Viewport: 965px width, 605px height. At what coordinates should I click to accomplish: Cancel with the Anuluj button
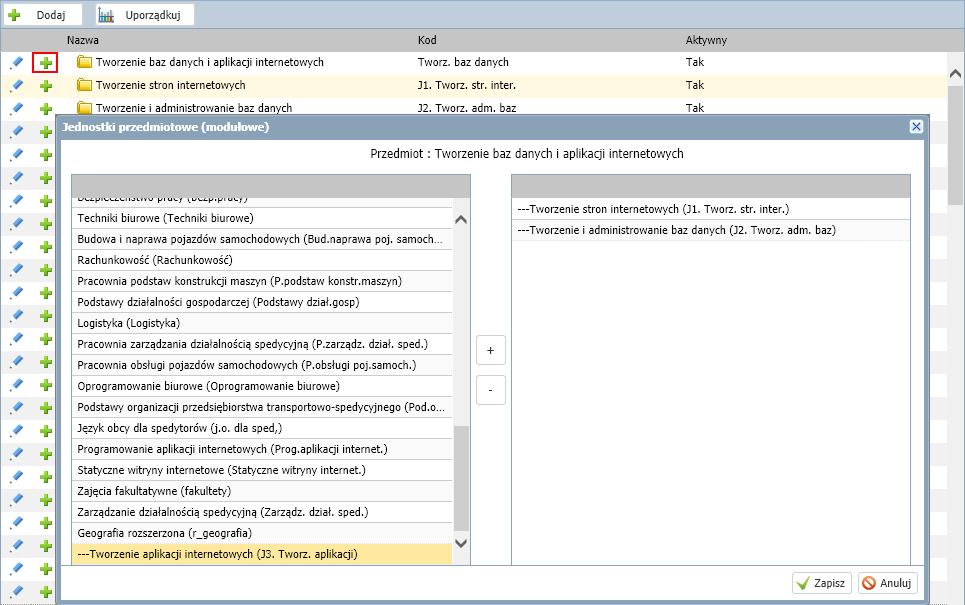click(x=887, y=583)
